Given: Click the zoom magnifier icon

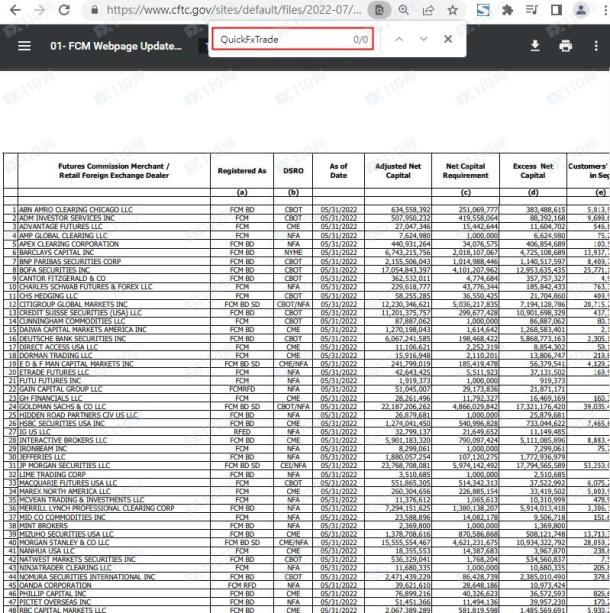Looking at the screenshot, I should tap(404, 10).
